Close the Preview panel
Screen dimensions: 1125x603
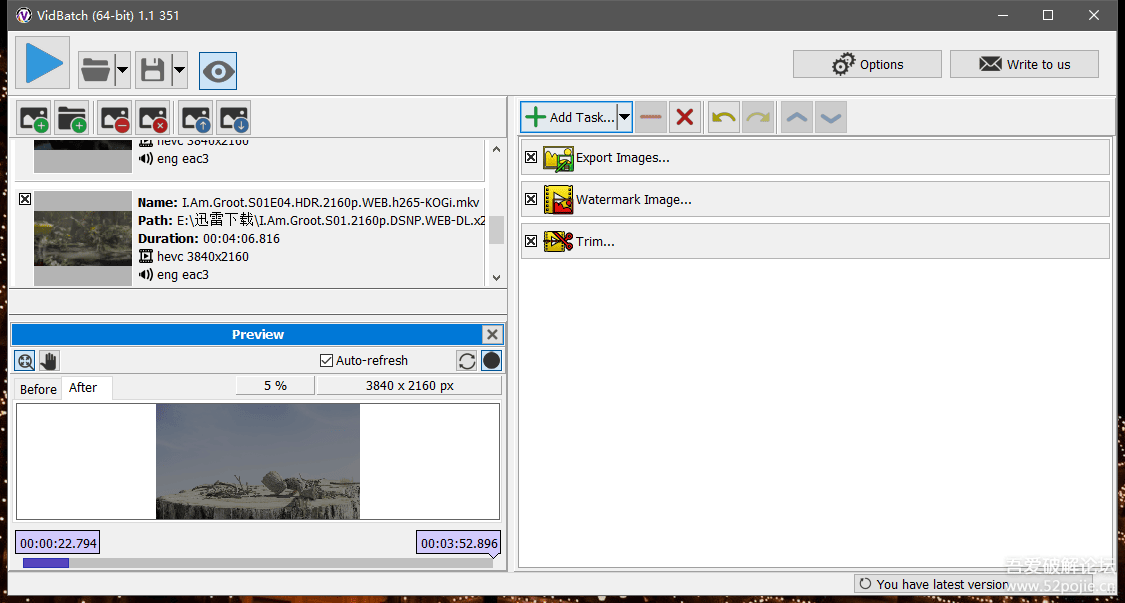pos(492,335)
